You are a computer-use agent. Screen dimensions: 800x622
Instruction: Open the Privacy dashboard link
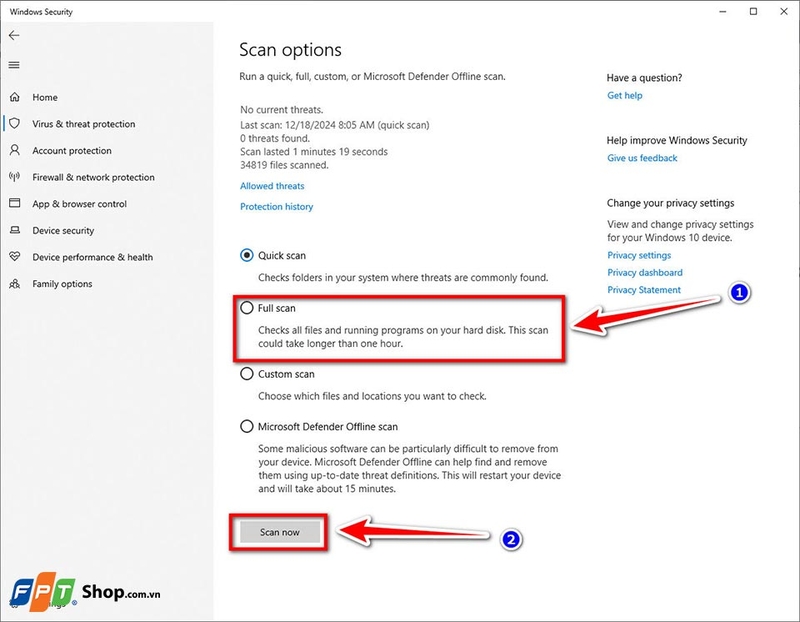click(x=645, y=273)
